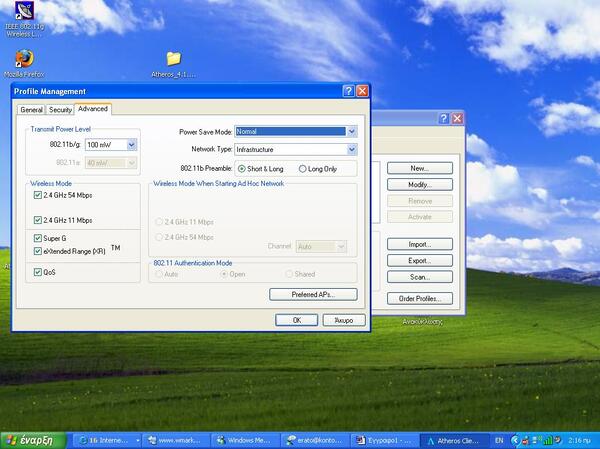Click the OK button in Profile Management
600x449 pixels.
(x=297, y=320)
